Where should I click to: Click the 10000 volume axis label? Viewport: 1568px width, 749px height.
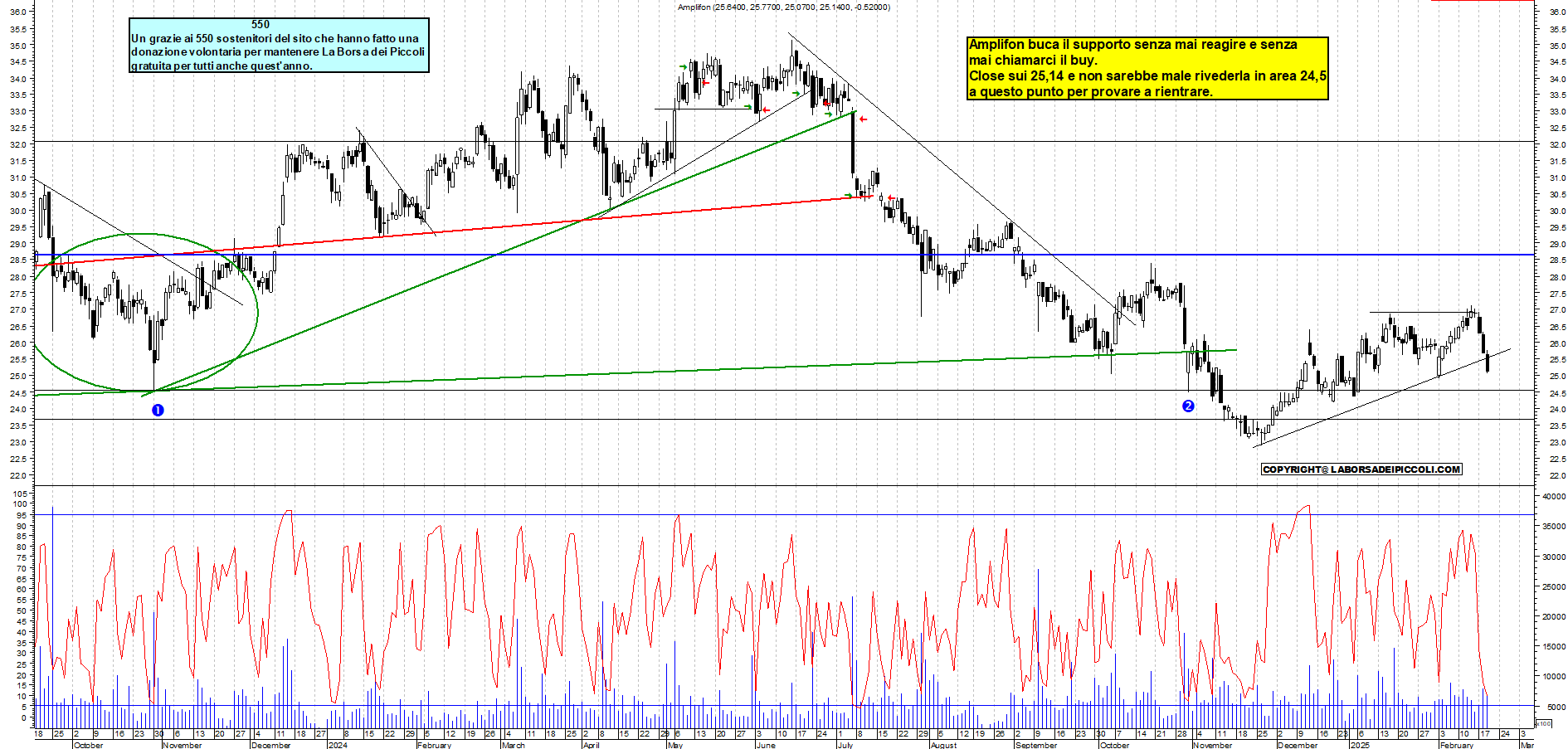coord(1554,676)
